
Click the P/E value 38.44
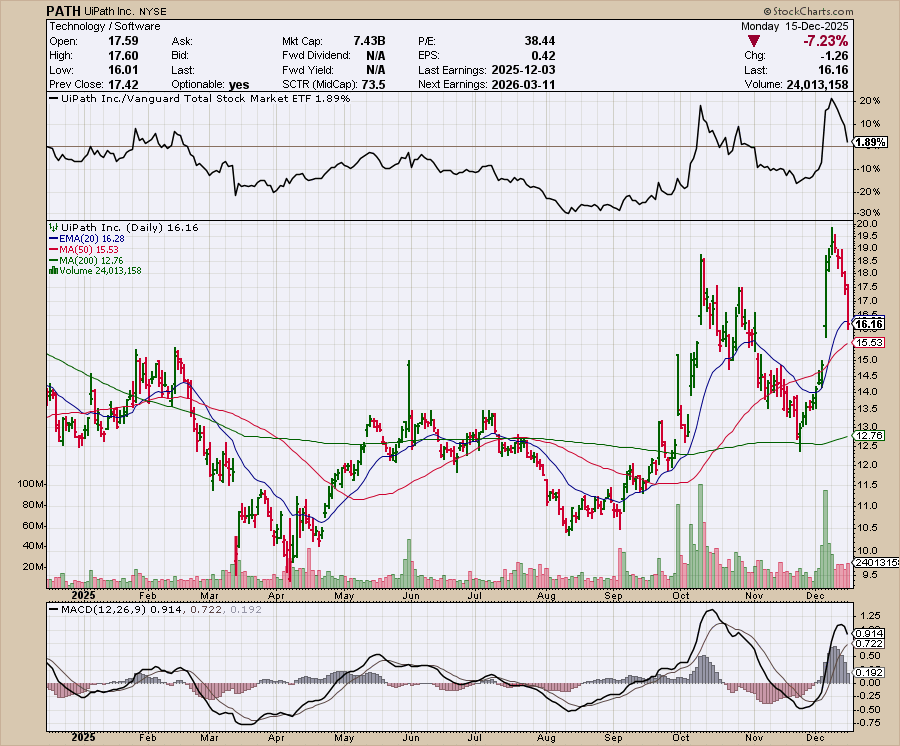[540, 41]
